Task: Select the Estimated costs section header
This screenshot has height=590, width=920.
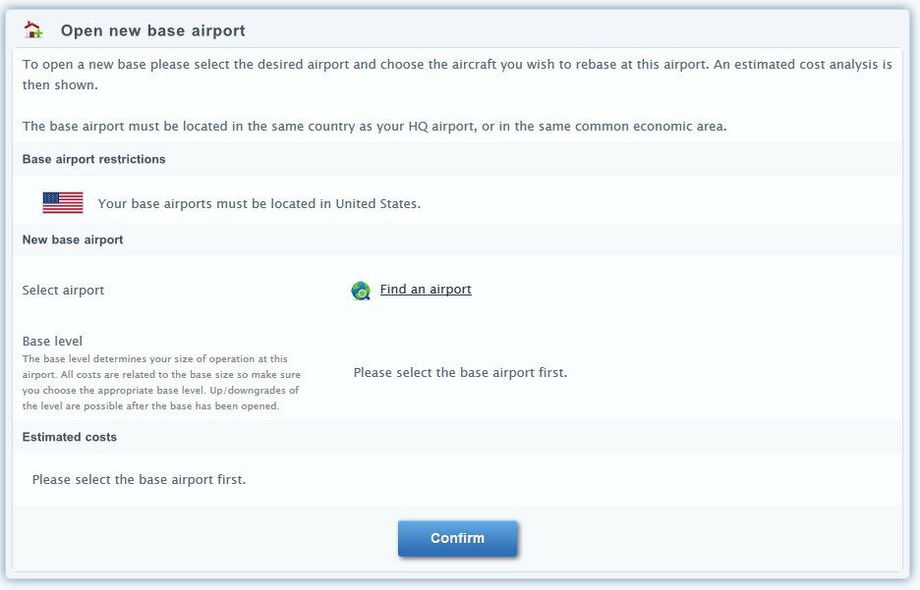Action: pos(70,437)
